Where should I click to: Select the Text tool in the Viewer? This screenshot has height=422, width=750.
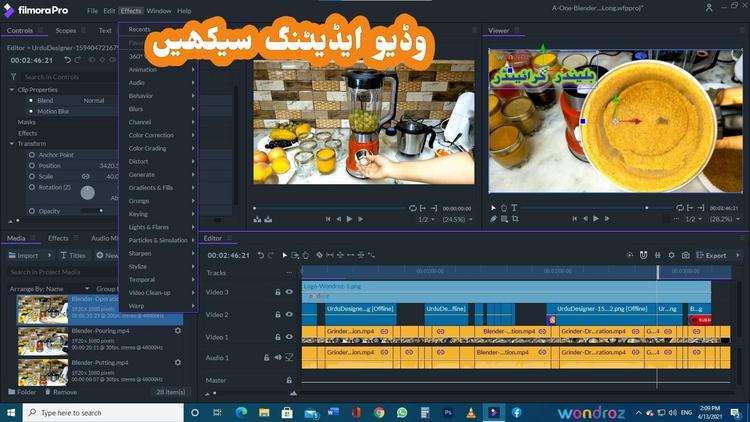click(x=514, y=208)
